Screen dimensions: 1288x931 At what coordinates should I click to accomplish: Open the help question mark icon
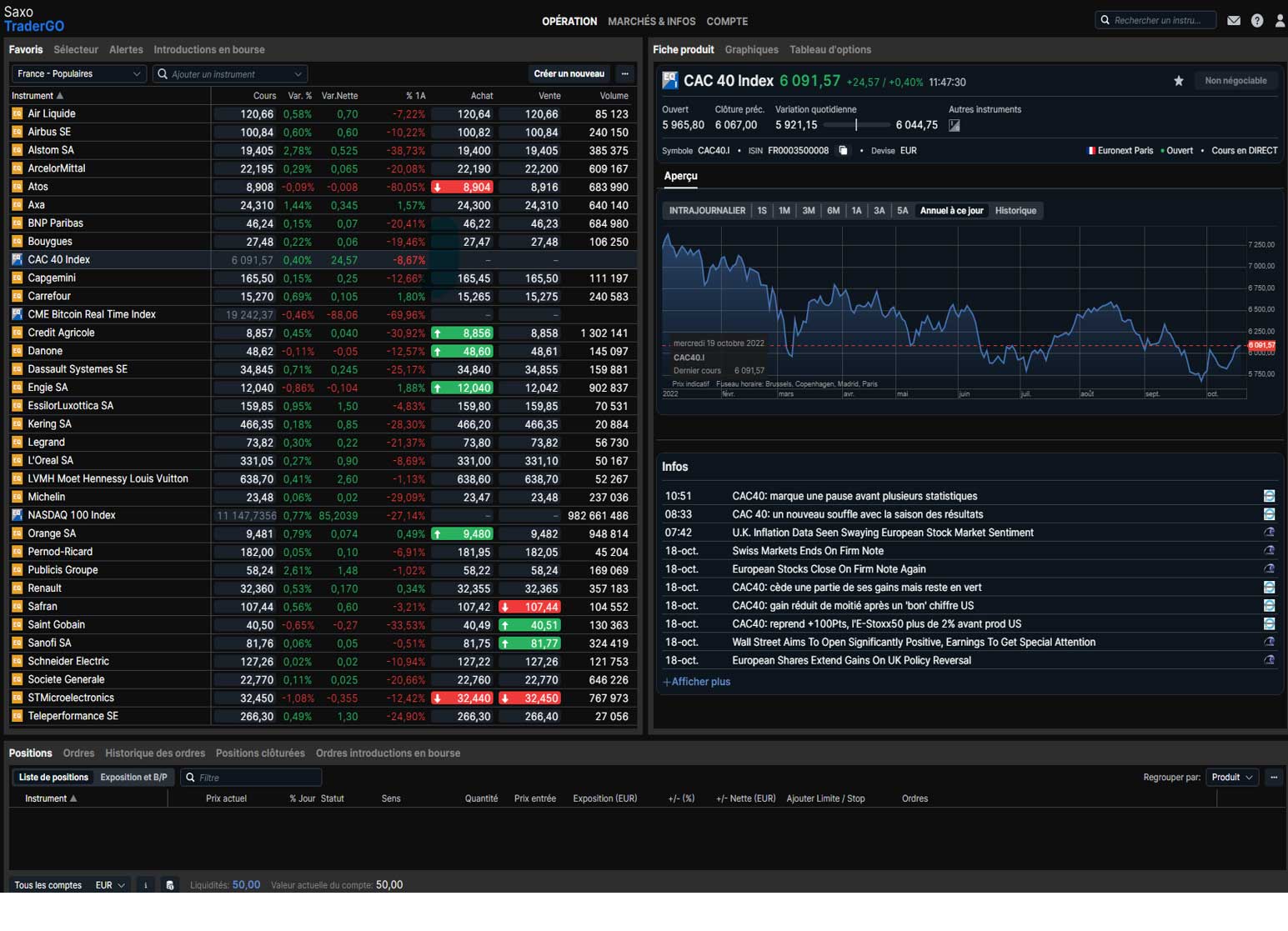1257,21
